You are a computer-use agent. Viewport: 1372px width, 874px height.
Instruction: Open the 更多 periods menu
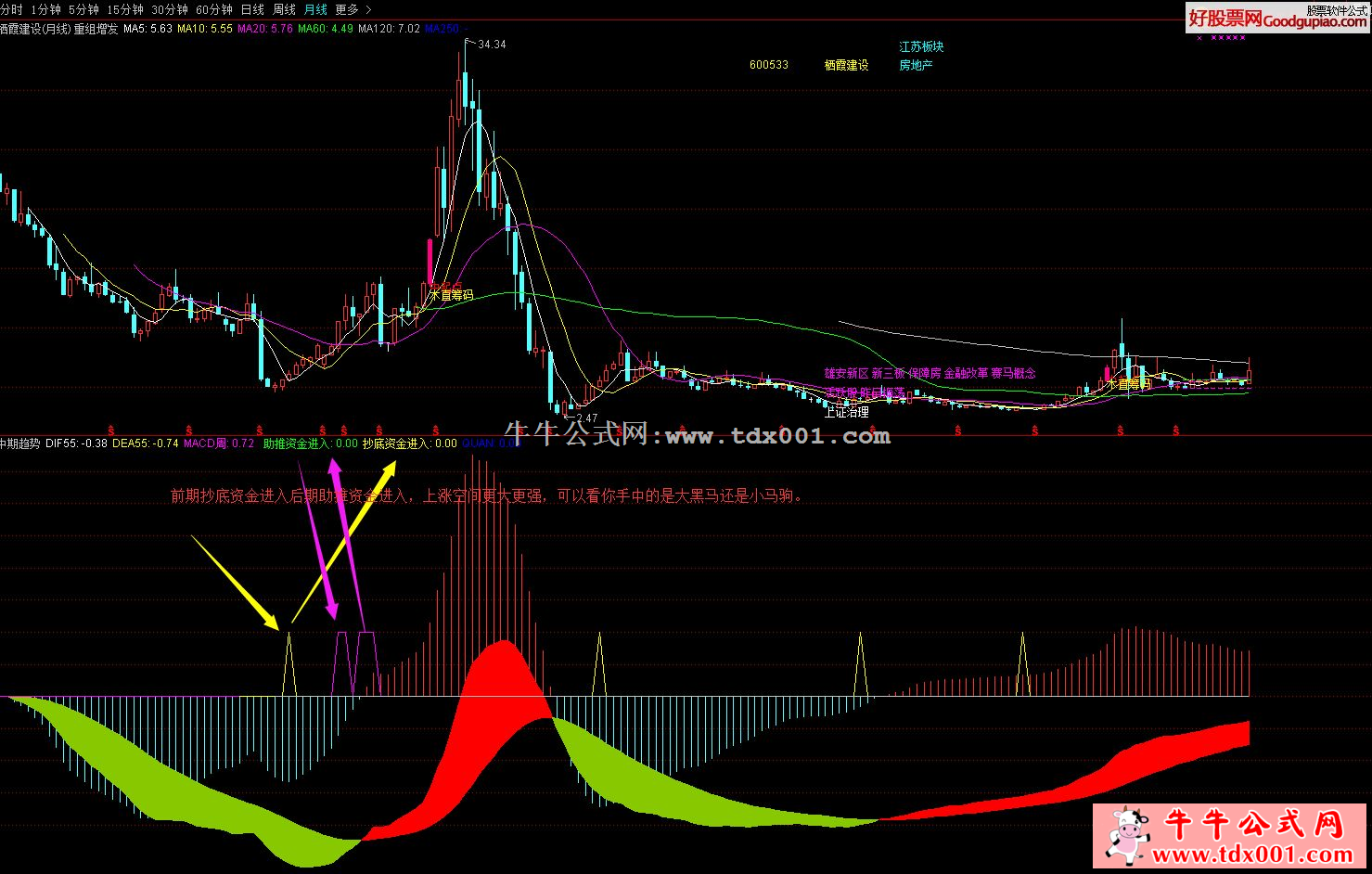(347, 9)
